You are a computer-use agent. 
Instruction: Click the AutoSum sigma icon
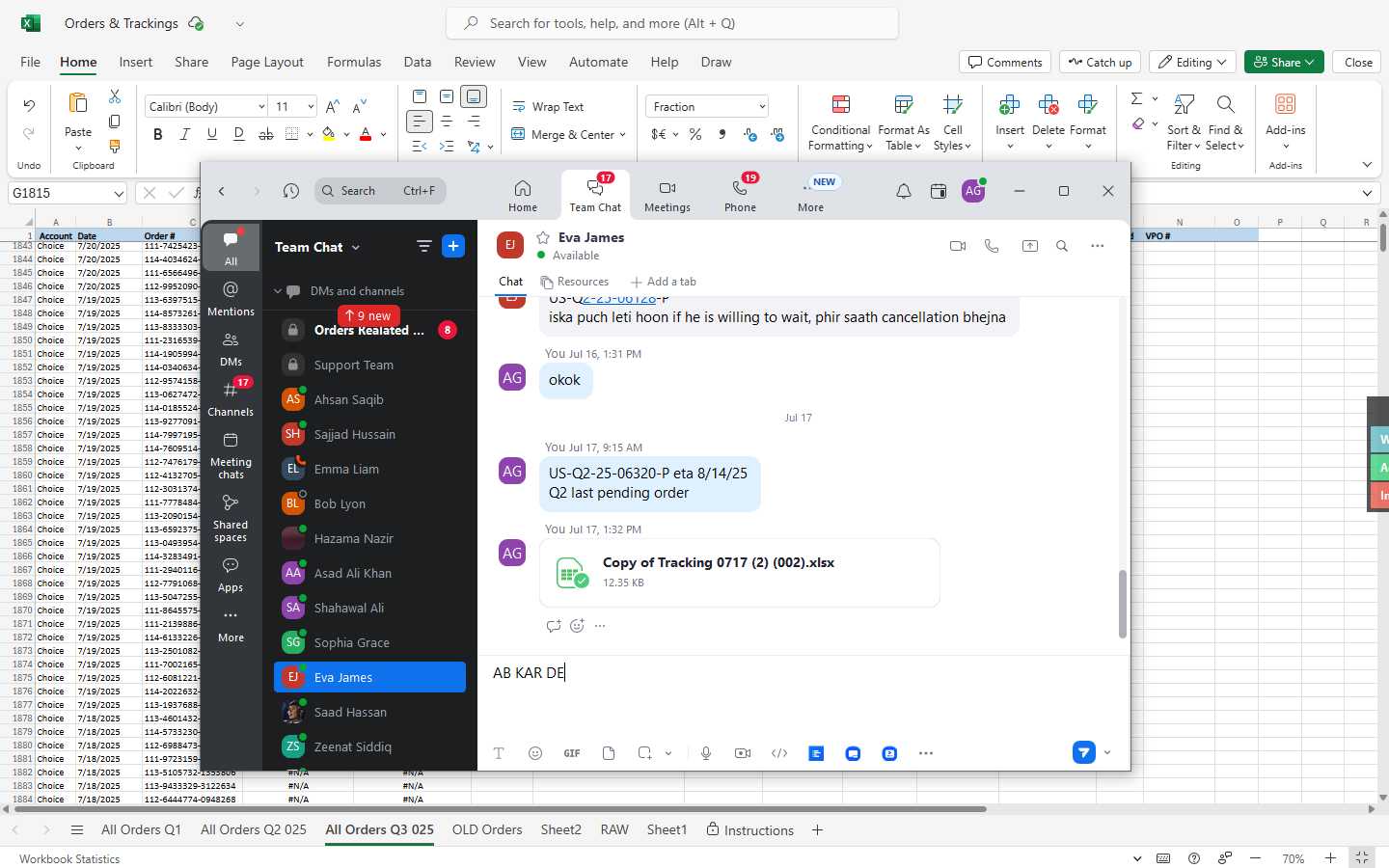1136,98
